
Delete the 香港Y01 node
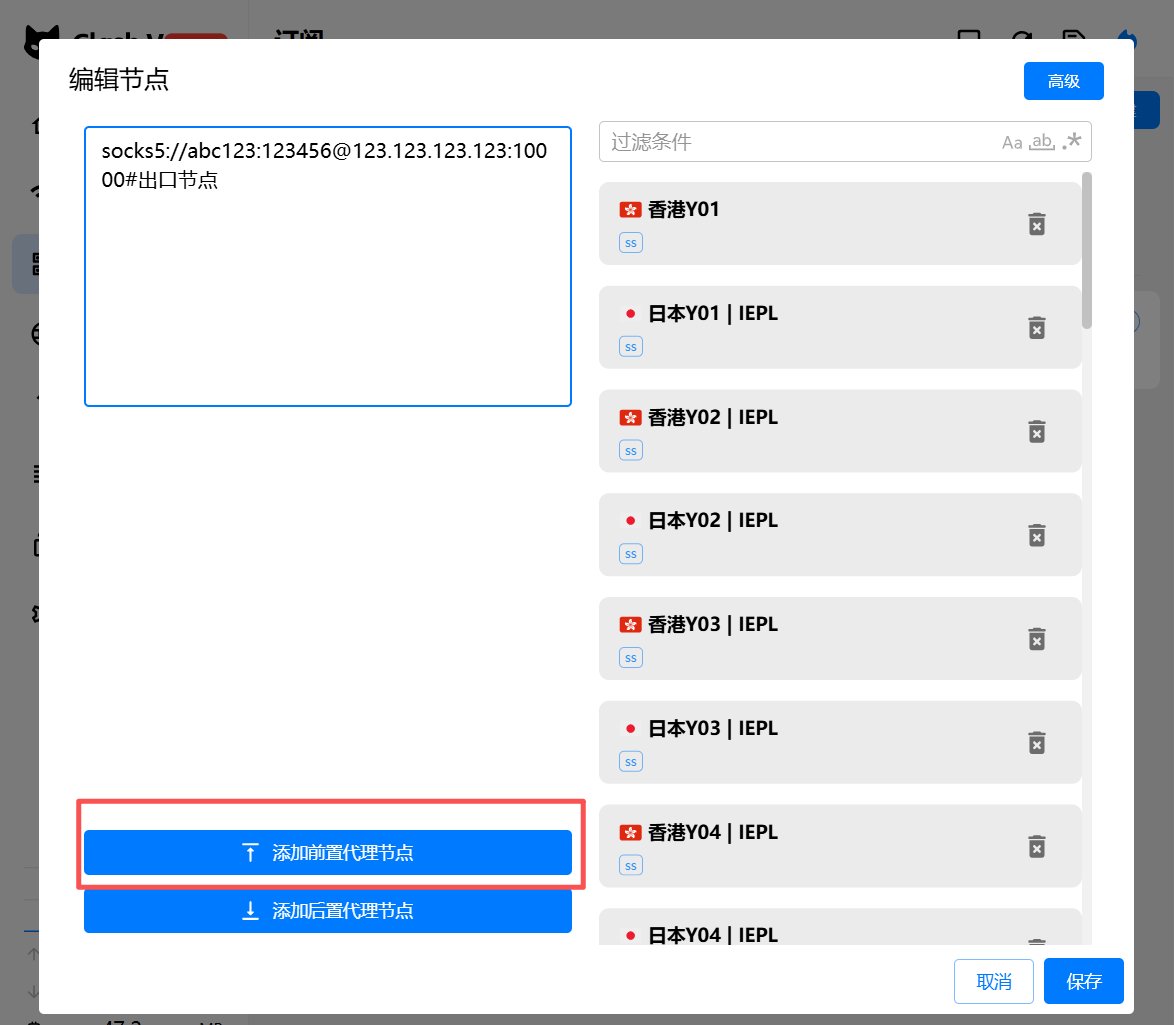(x=1036, y=224)
